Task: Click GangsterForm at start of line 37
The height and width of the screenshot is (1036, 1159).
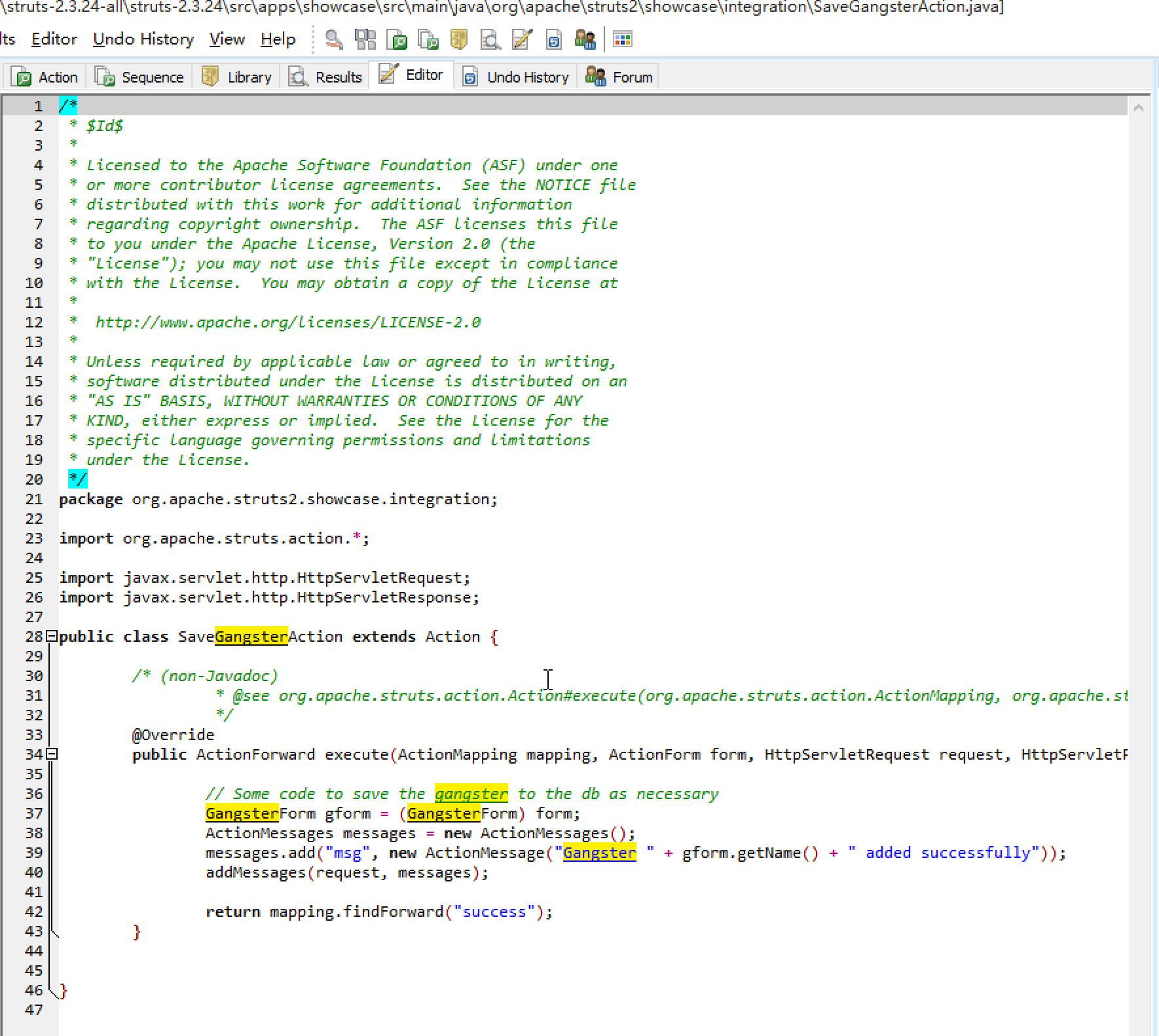Action: [x=260, y=813]
